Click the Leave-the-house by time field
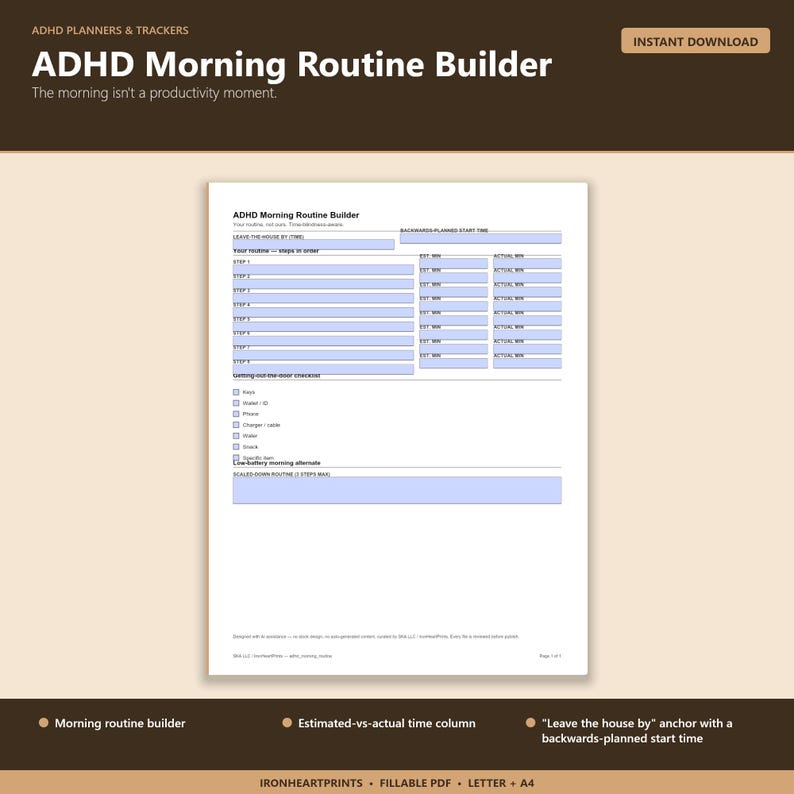The height and width of the screenshot is (794, 794). [x=313, y=245]
